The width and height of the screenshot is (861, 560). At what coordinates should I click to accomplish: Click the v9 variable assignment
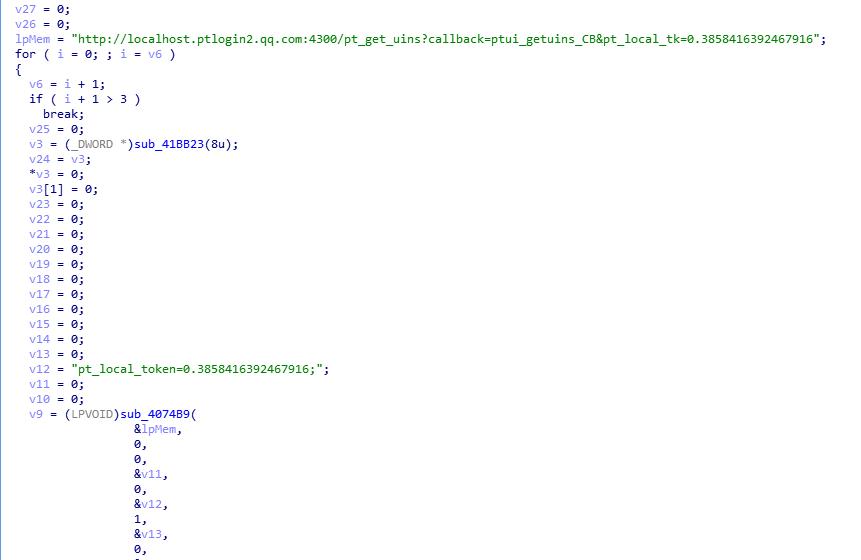click(36, 415)
